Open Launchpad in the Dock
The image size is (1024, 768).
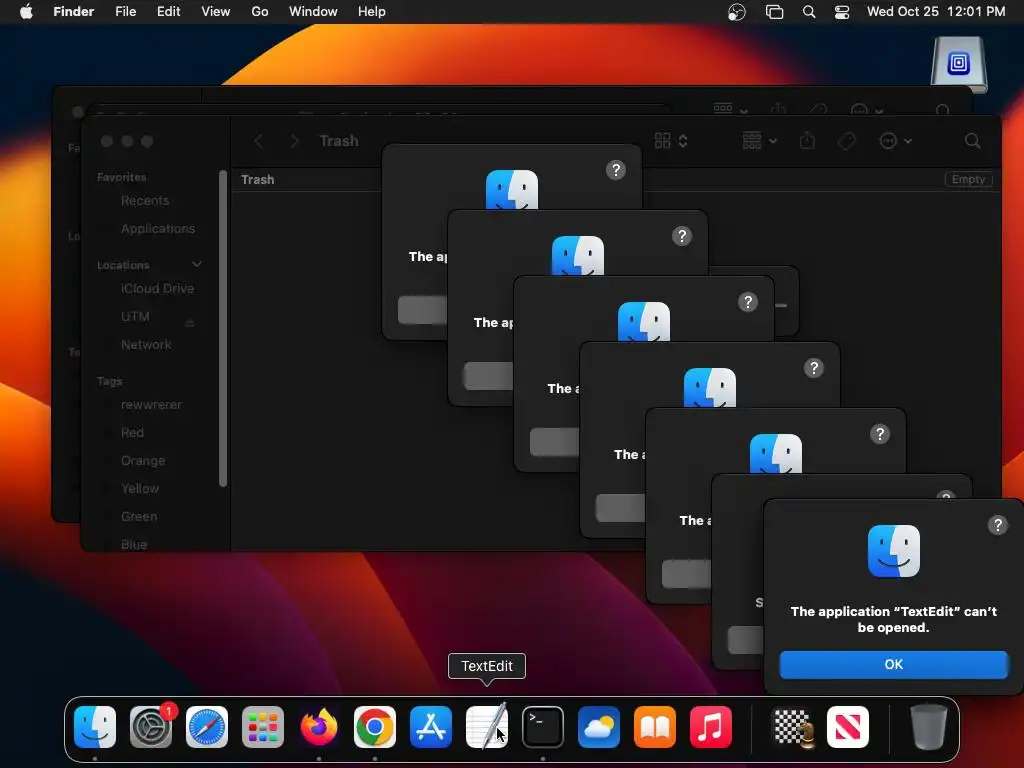point(263,727)
